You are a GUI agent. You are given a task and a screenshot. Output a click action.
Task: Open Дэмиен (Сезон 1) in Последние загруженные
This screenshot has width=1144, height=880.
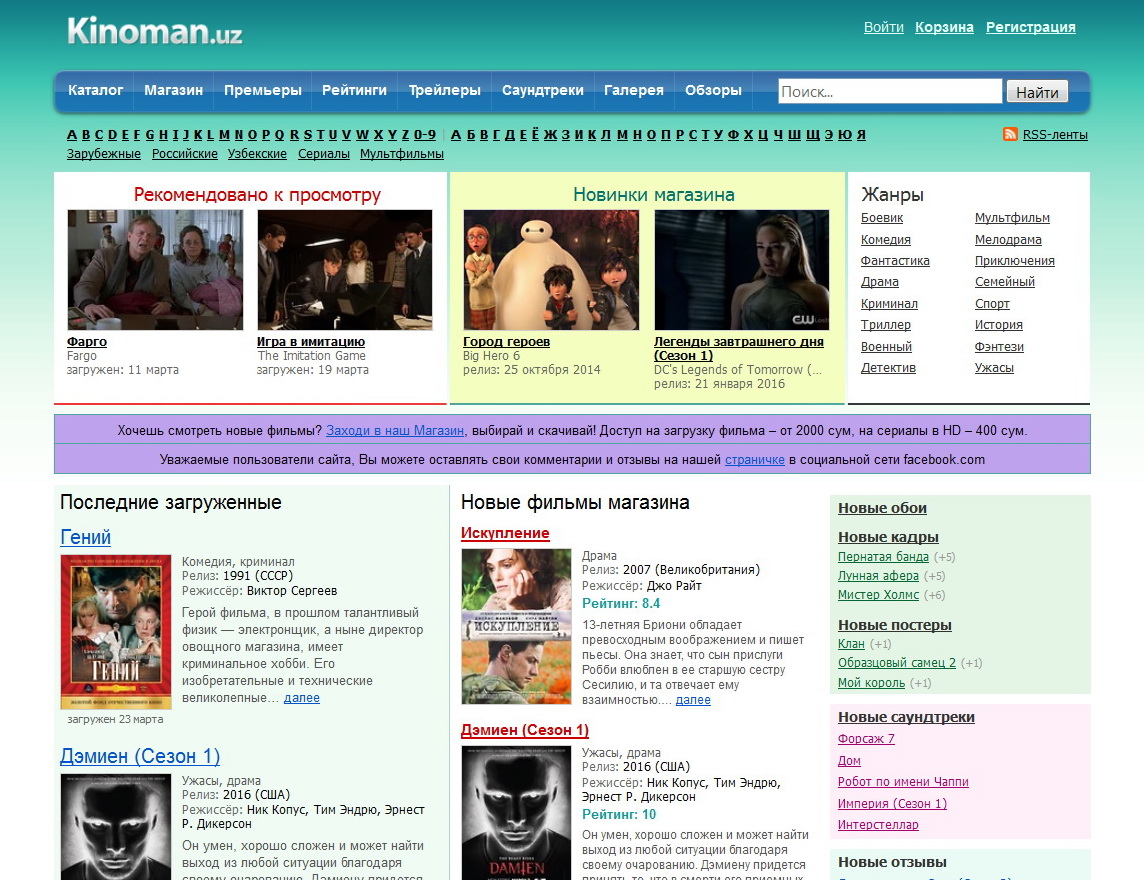(x=140, y=756)
